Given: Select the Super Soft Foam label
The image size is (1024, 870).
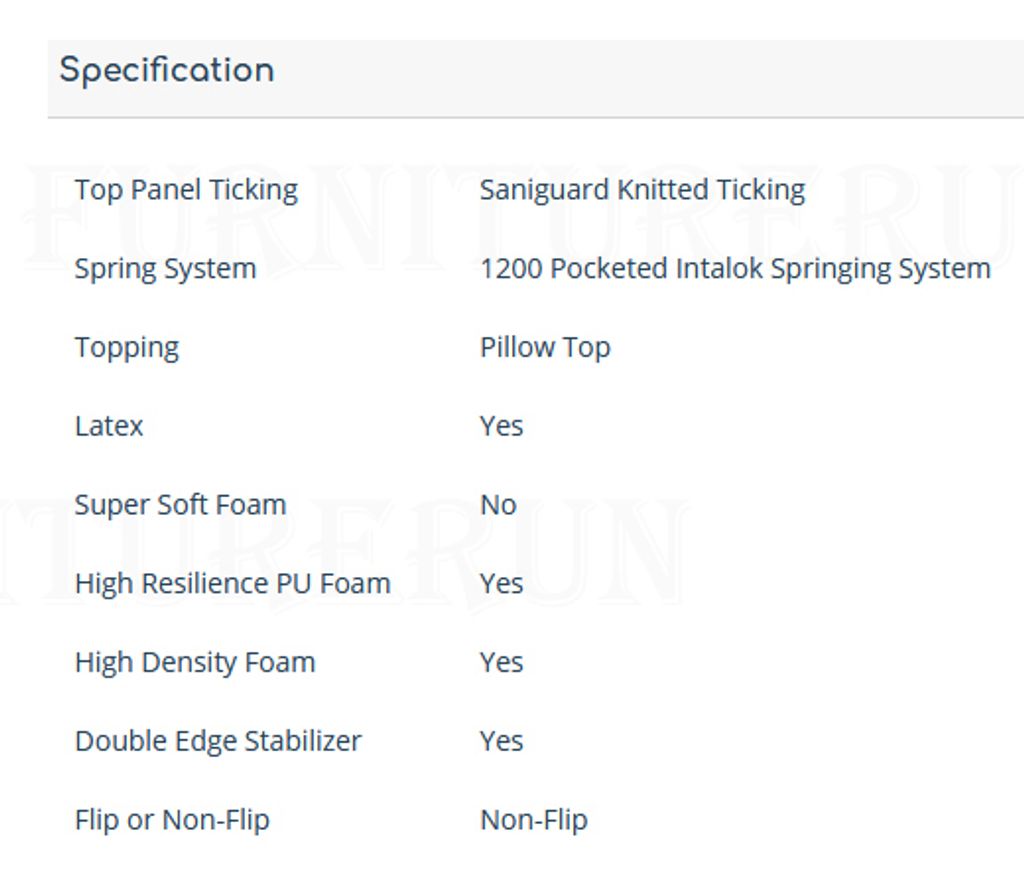Looking at the screenshot, I should [180, 505].
